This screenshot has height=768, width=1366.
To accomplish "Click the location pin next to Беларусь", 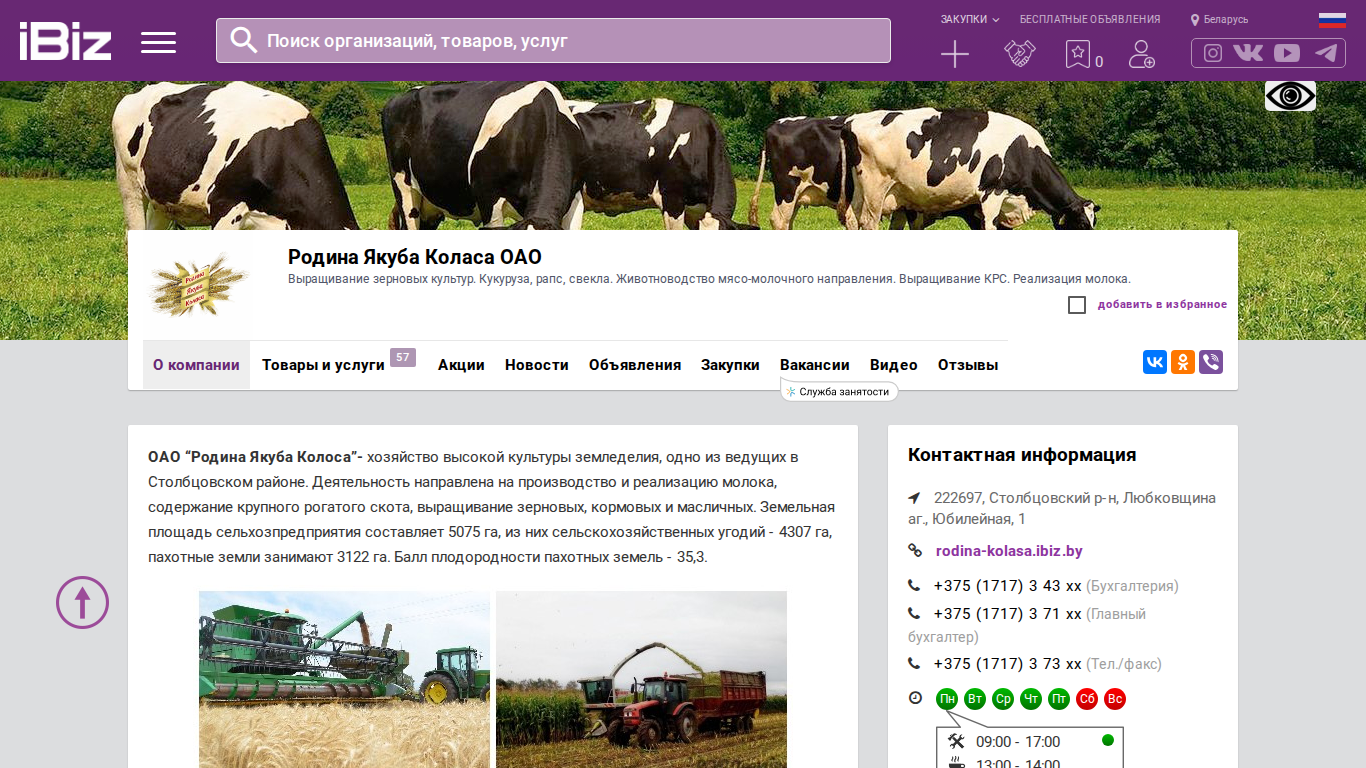I will (1195, 20).
